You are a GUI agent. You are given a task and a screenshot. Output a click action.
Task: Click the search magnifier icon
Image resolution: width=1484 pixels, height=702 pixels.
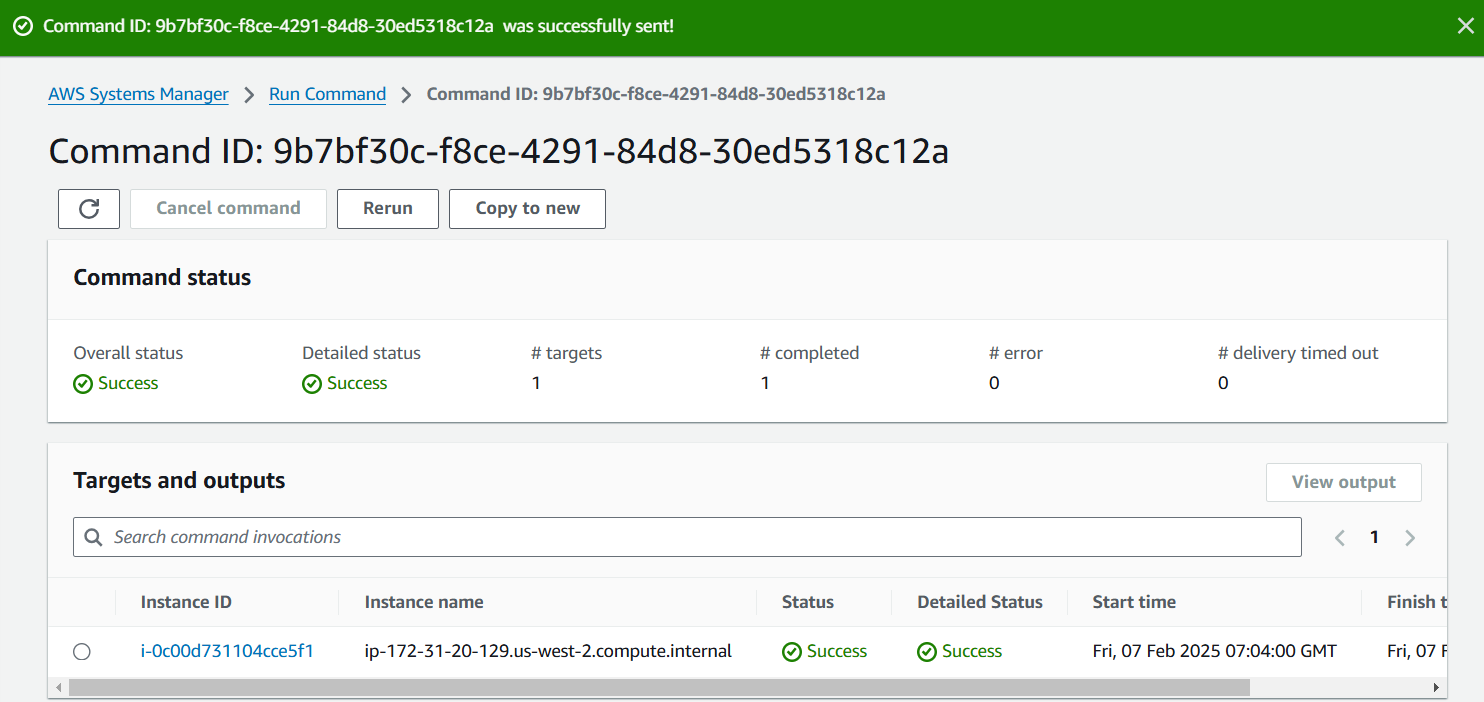94,537
